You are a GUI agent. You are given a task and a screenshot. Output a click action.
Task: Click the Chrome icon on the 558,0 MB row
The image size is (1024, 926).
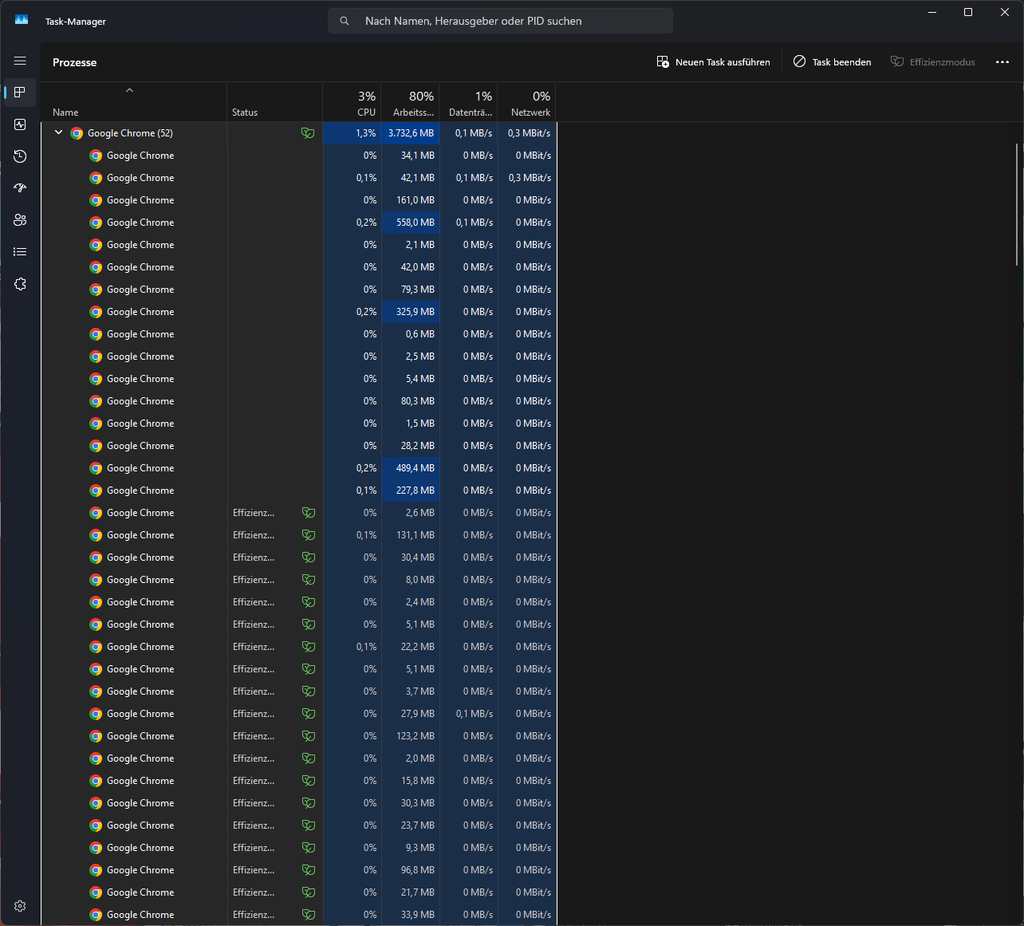pyautogui.click(x=96, y=223)
